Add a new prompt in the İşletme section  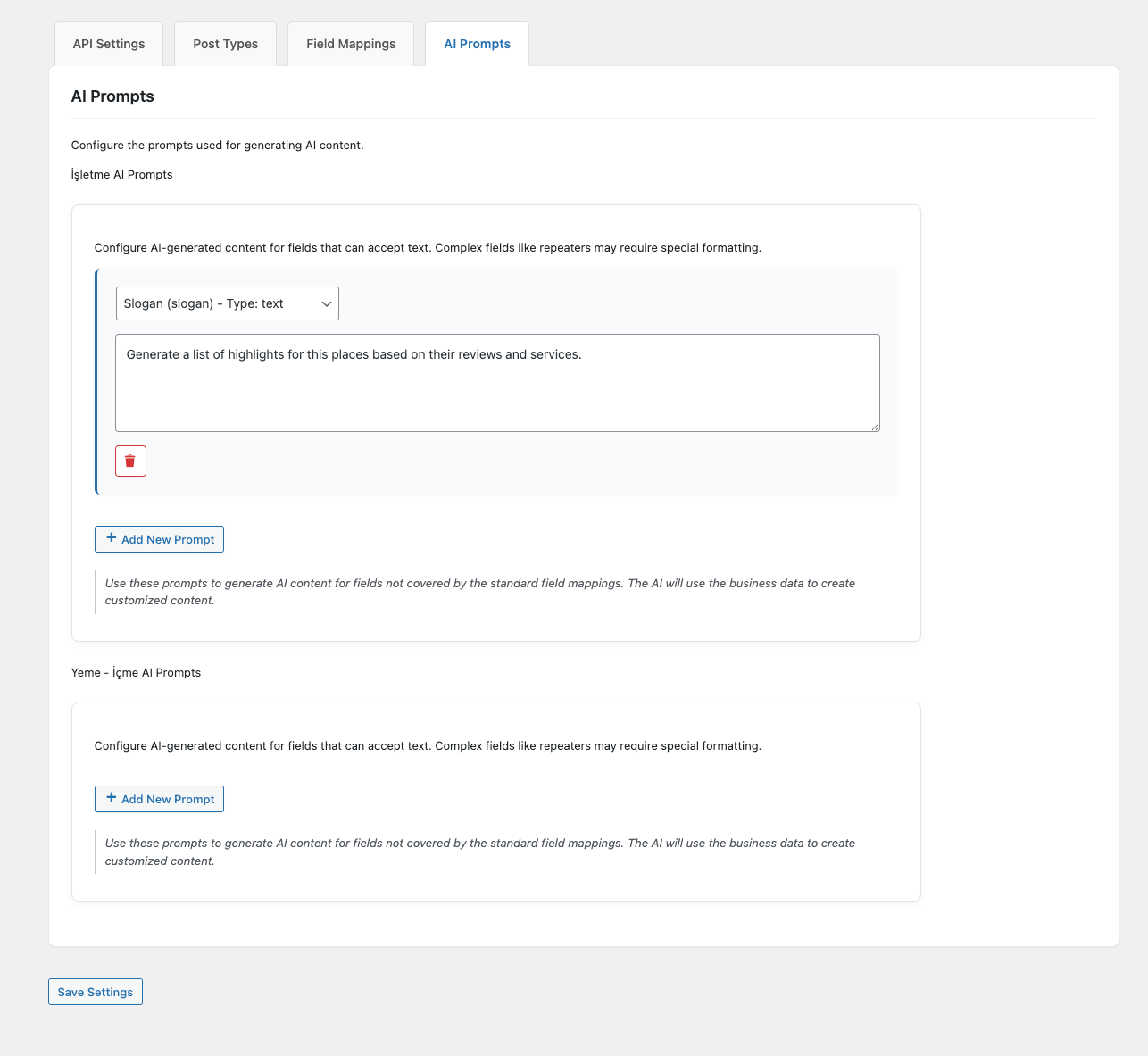[160, 539]
